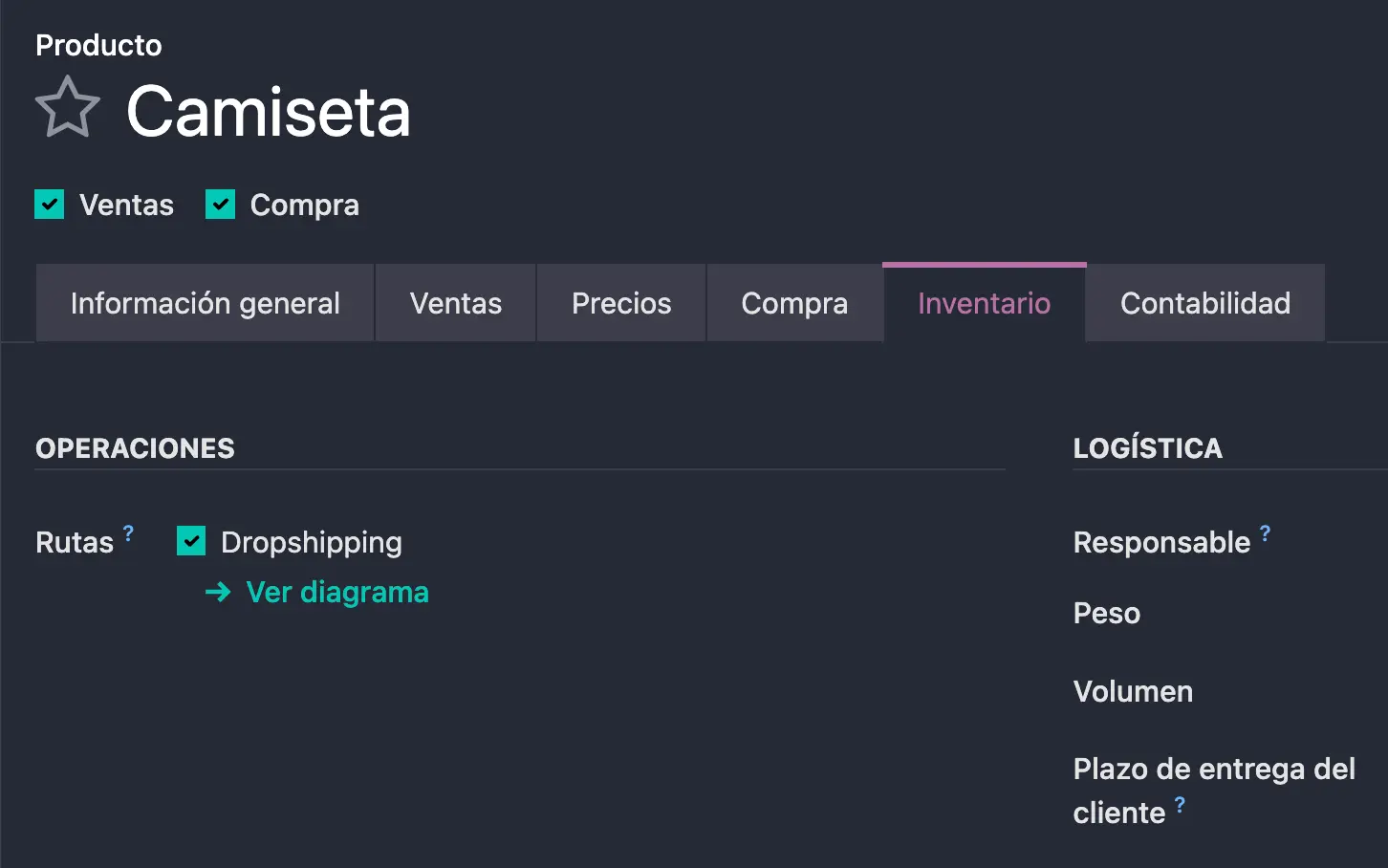Image resolution: width=1388 pixels, height=868 pixels.
Task: Open the Compra tab
Action: pos(794,302)
